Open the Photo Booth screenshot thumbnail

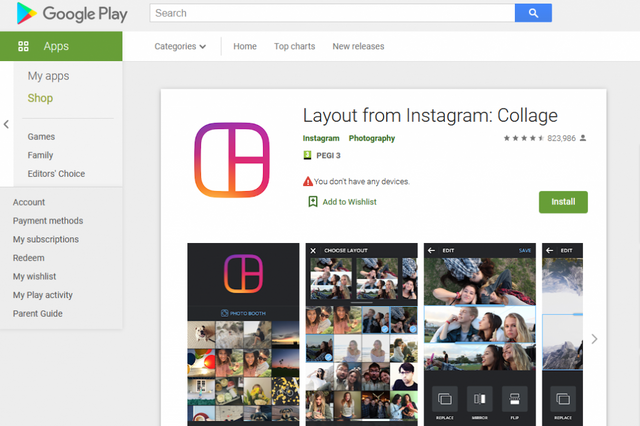243,335
